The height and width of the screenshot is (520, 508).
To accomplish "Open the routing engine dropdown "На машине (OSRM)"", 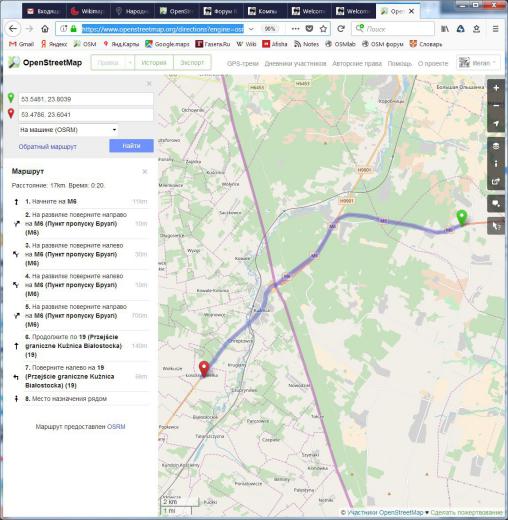I will click(x=68, y=130).
